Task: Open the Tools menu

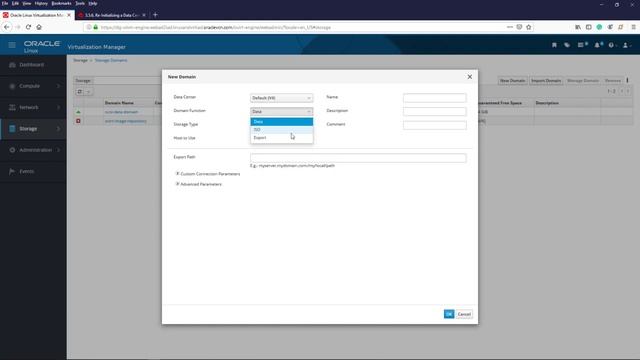Action: [80, 3]
